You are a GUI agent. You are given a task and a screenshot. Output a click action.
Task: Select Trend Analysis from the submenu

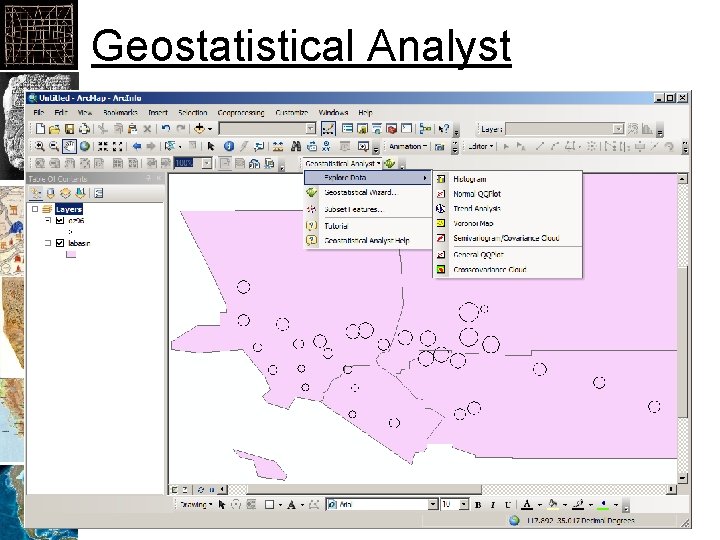pos(507,208)
